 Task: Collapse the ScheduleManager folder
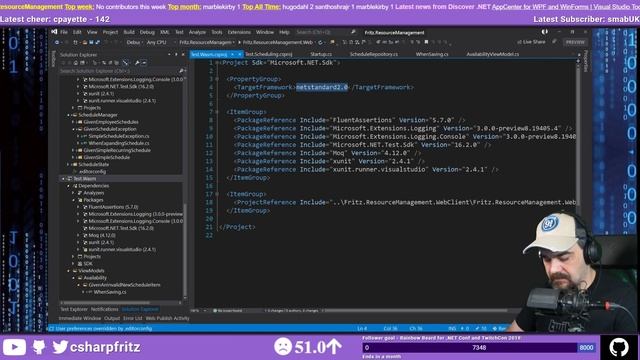point(69,115)
